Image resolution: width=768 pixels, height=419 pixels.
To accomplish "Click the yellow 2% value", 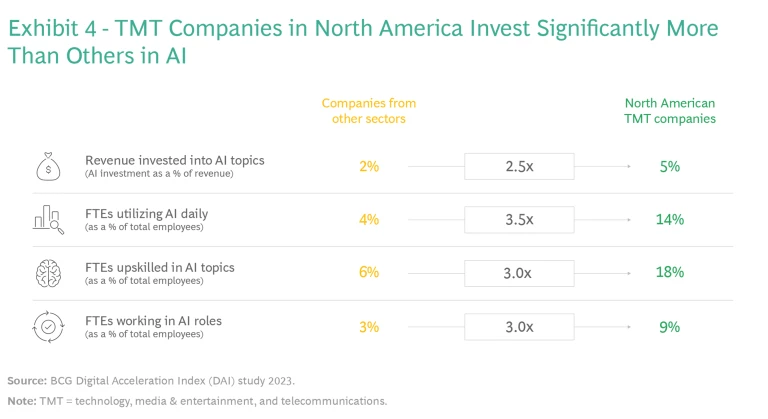I will pyautogui.click(x=368, y=166).
